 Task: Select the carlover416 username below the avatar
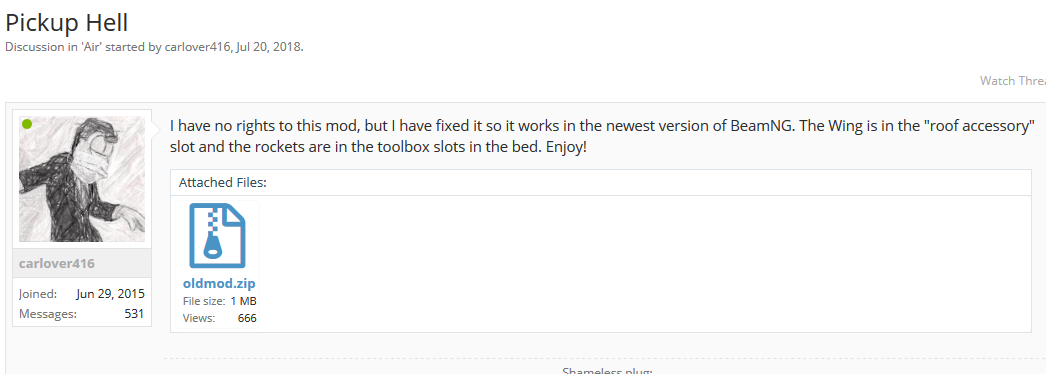57,263
